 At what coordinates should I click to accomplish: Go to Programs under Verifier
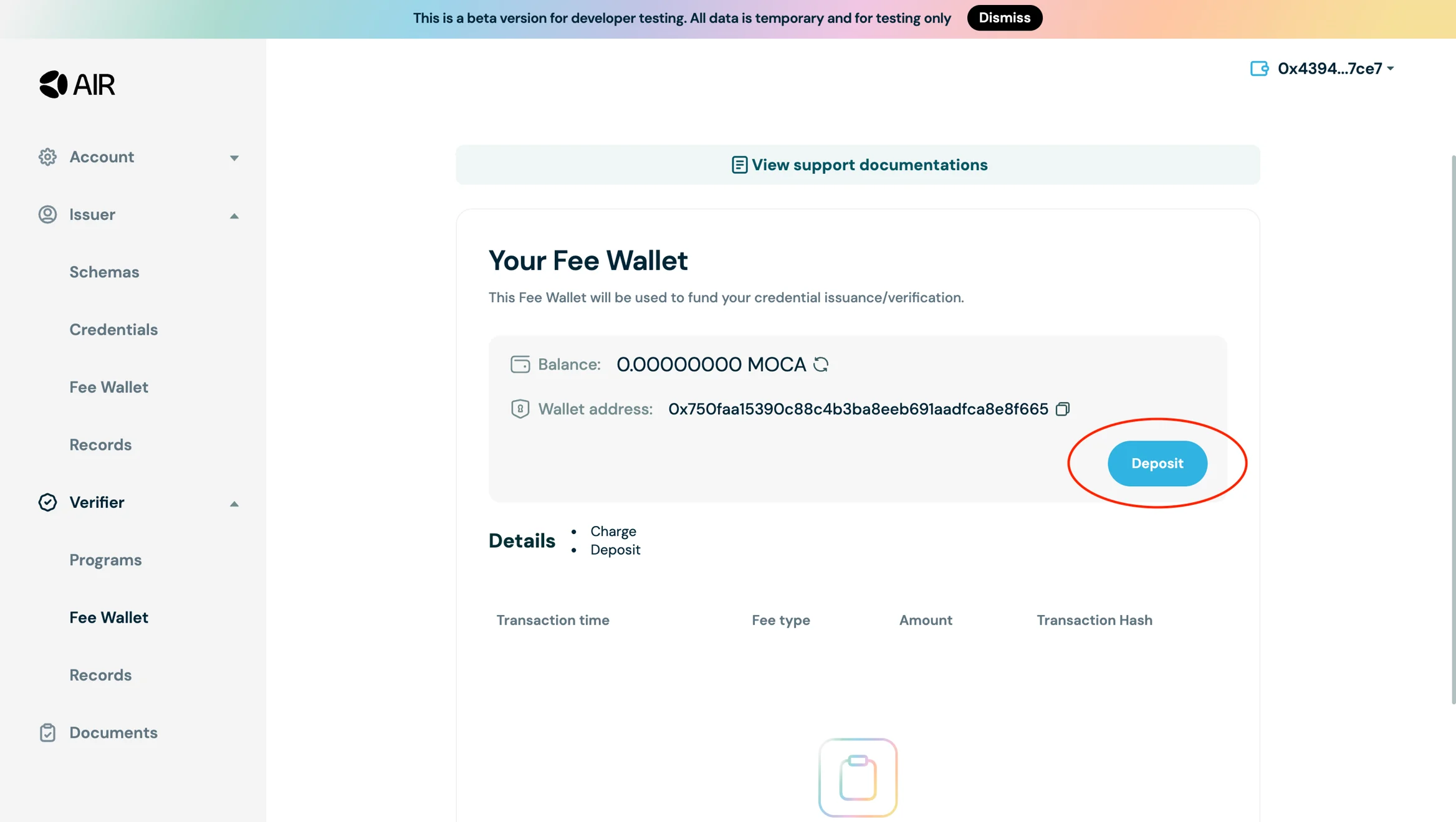point(105,560)
